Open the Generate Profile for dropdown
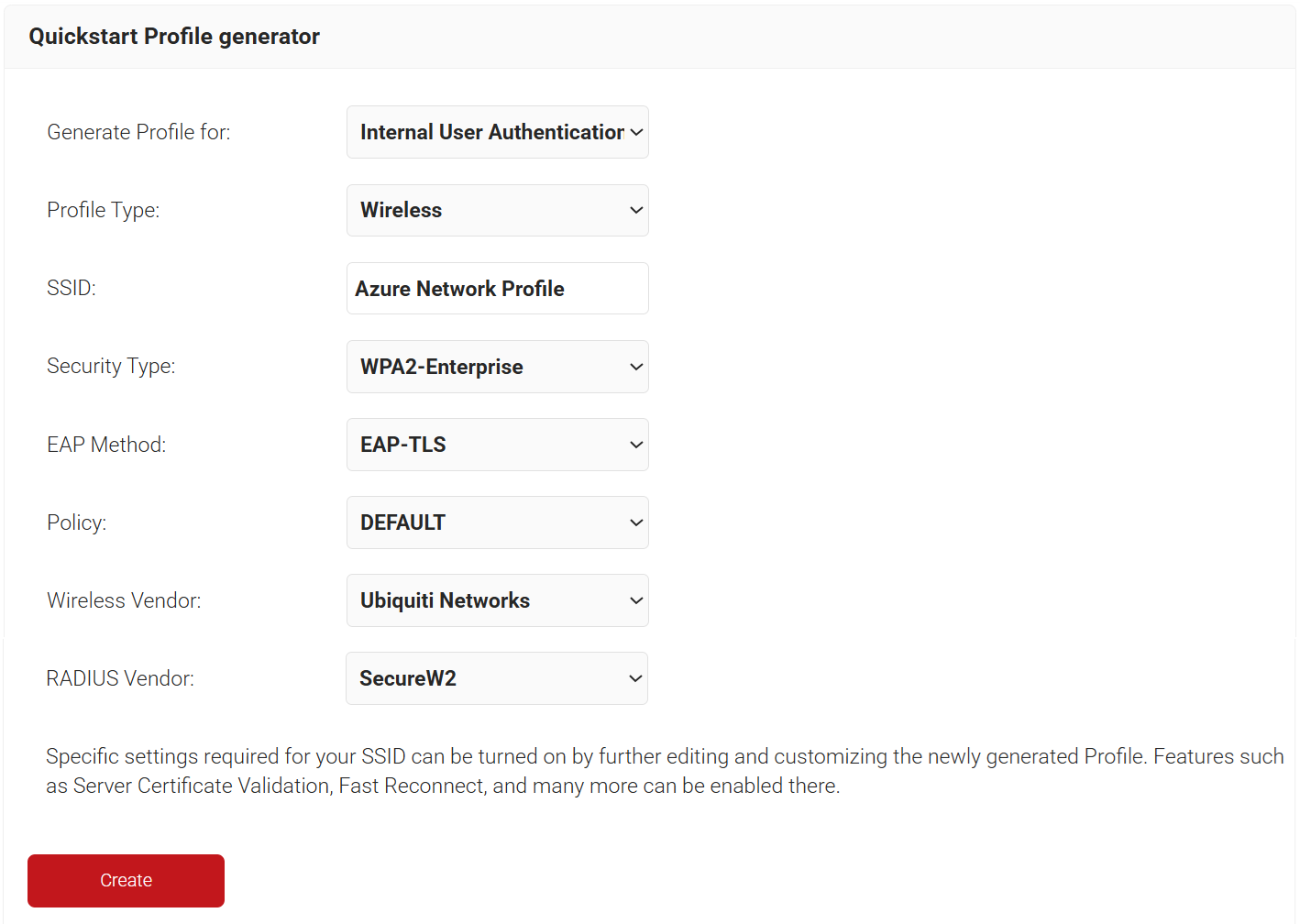 (497, 132)
